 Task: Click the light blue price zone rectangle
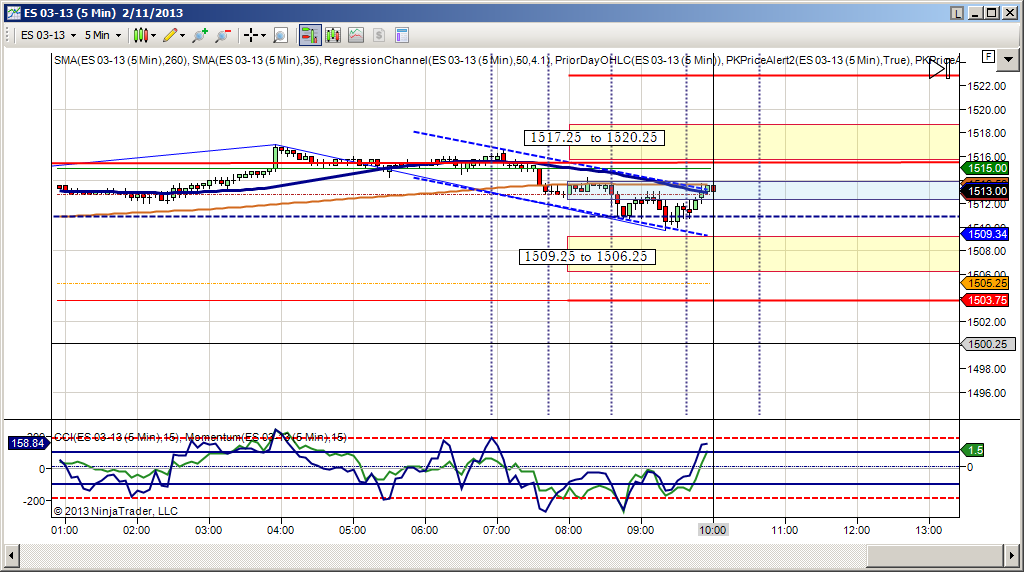pos(764,191)
